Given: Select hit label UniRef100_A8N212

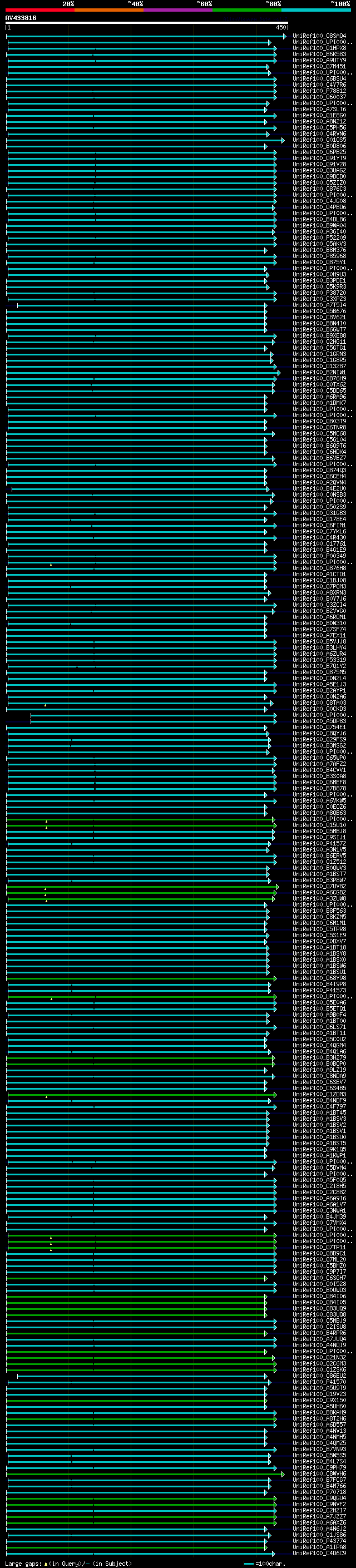Looking at the screenshot, I should point(319,121).
